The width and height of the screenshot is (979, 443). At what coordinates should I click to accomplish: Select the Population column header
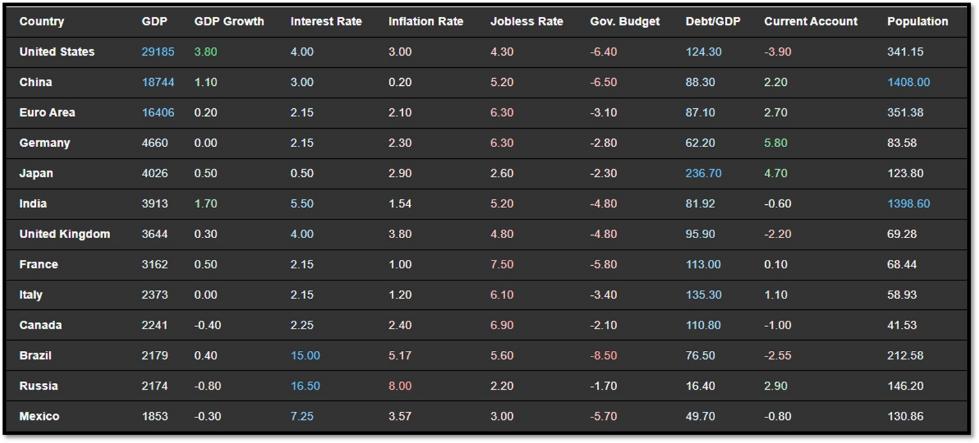(x=917, y=21)
